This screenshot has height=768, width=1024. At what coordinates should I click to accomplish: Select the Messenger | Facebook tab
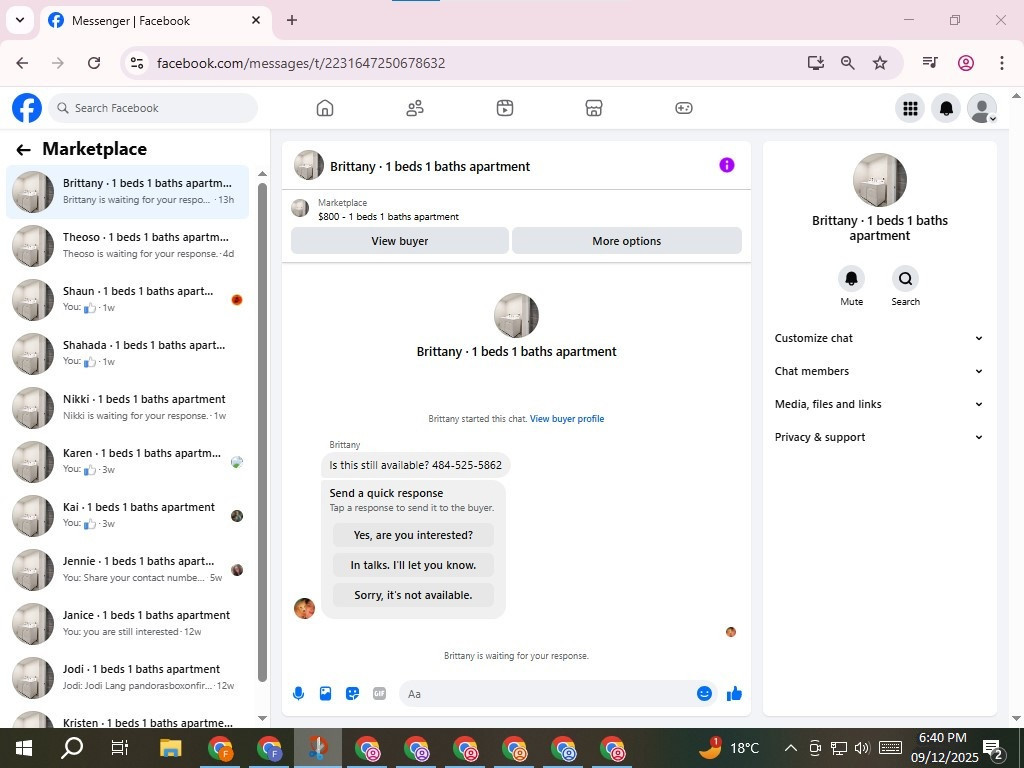click(x=156, y=21)
